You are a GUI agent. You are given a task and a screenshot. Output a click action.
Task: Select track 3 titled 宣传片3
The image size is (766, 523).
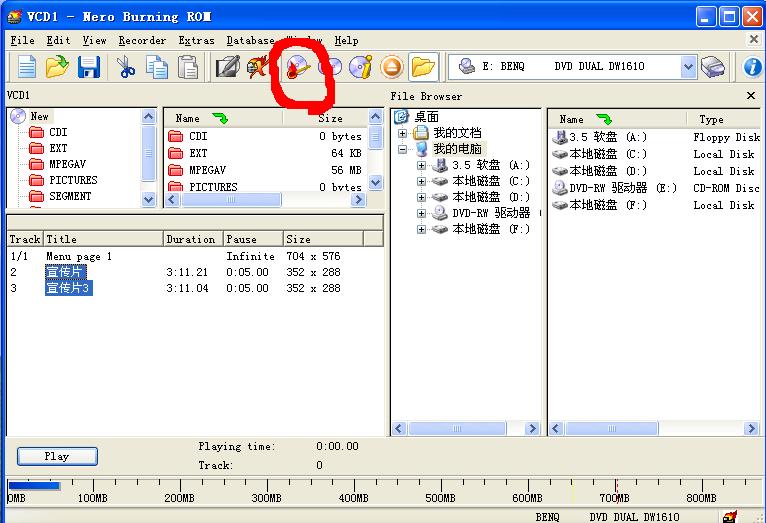coord(68,288)
